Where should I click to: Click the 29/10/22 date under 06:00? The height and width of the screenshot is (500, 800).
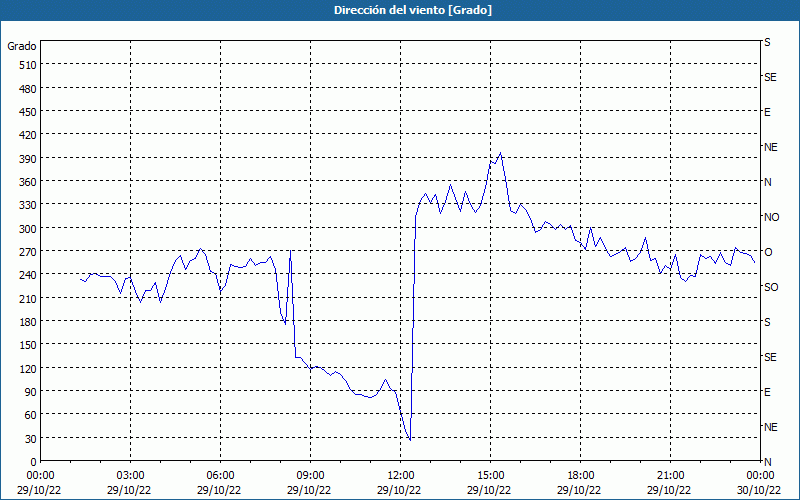click(x=220, y=490)
